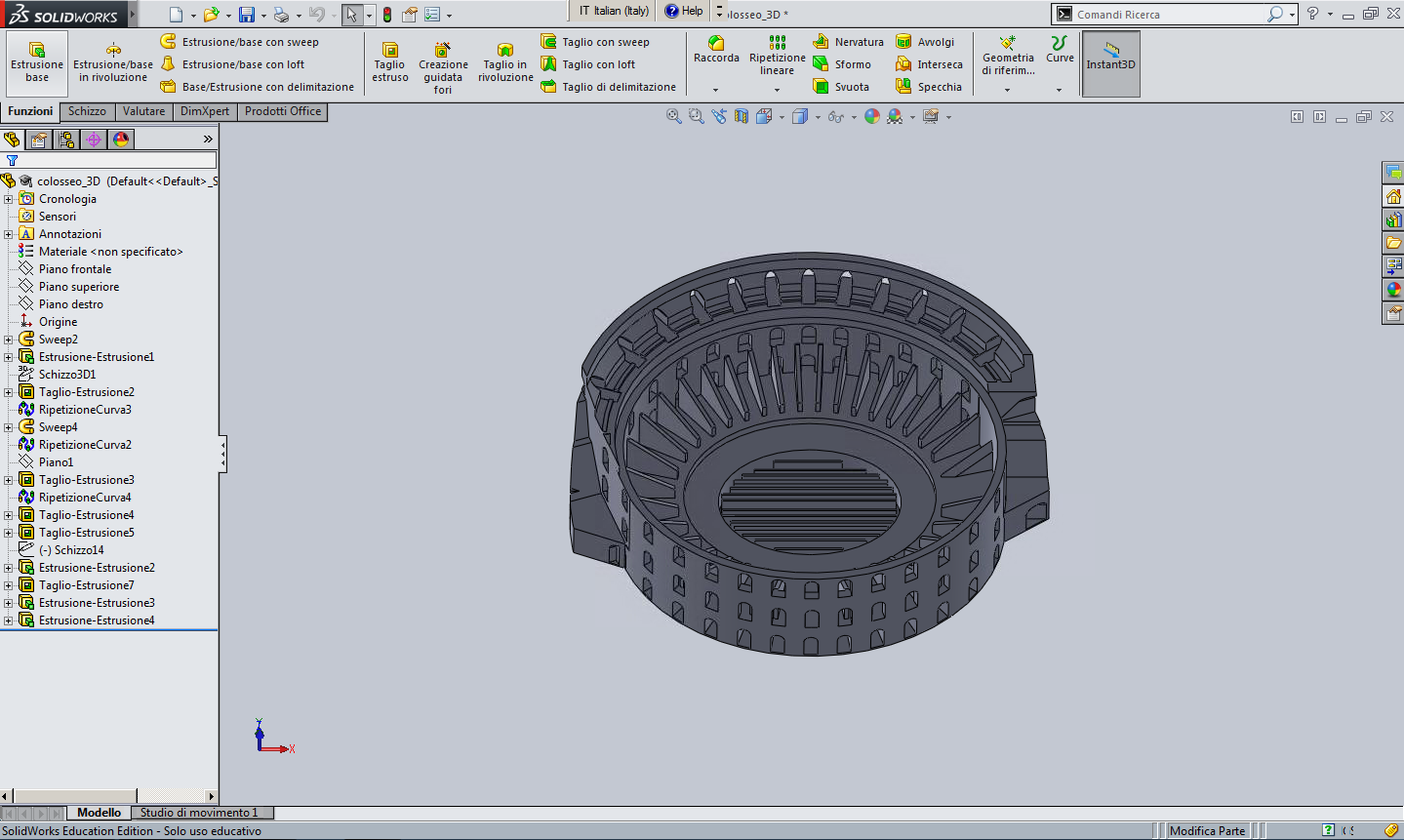This screenshot has width=1404, height=840.
Task: Choose Base/Estrusione con delimitazione
Action: pos(258,87)
